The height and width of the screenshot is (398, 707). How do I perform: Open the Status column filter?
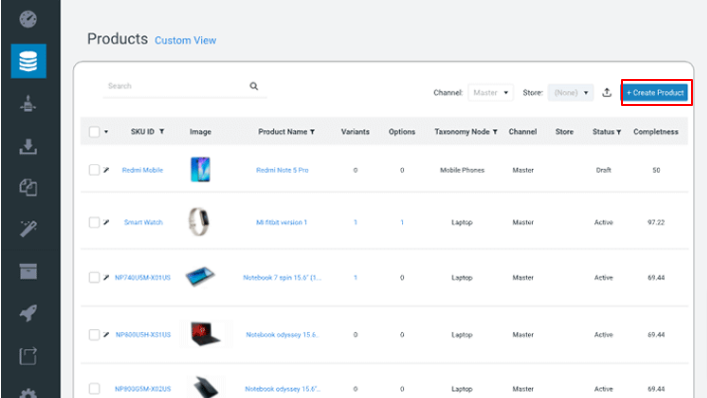(x=619, y=132)
